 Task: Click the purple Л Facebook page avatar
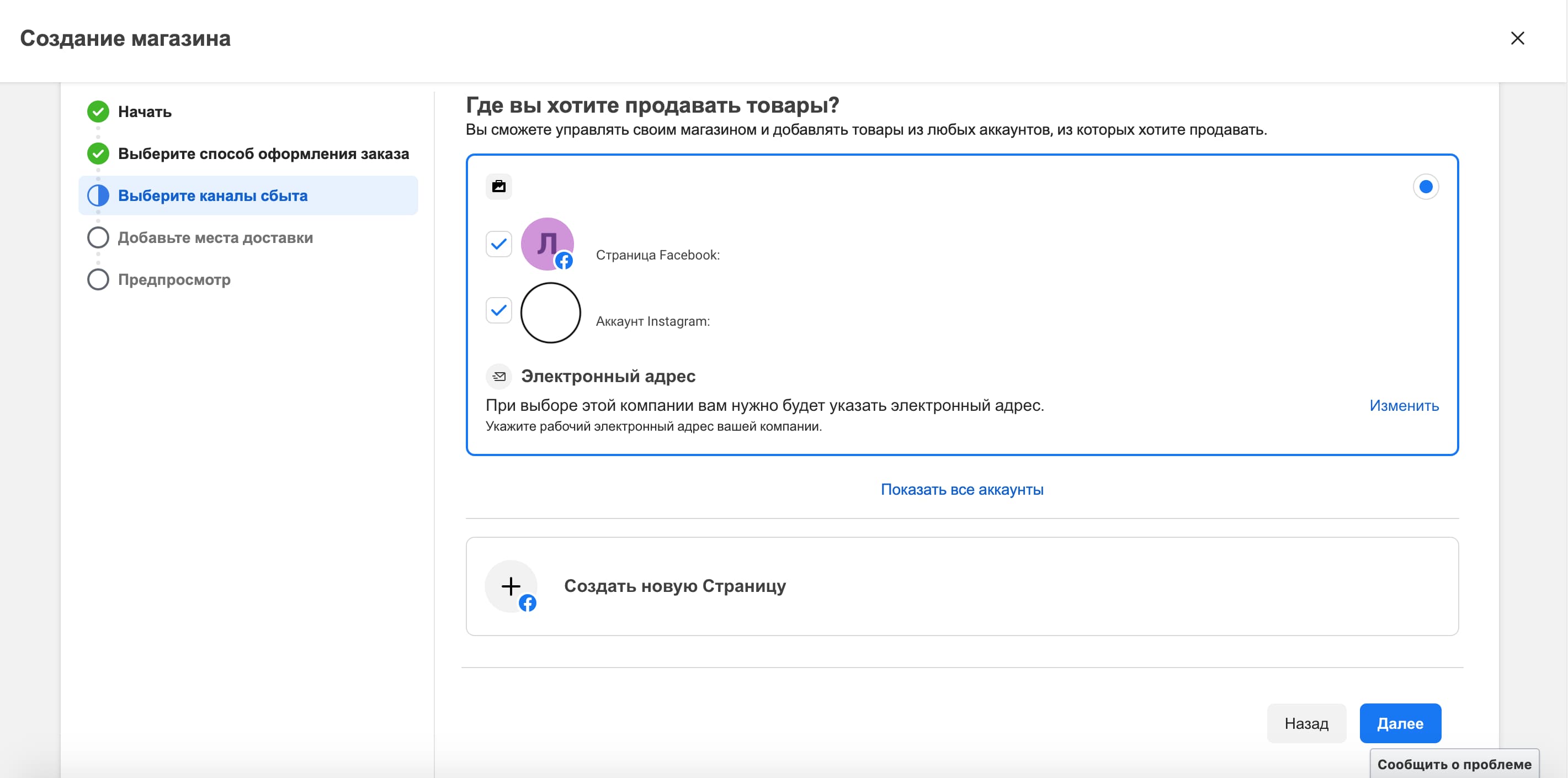pyautogui.click(x=547, y=244)
